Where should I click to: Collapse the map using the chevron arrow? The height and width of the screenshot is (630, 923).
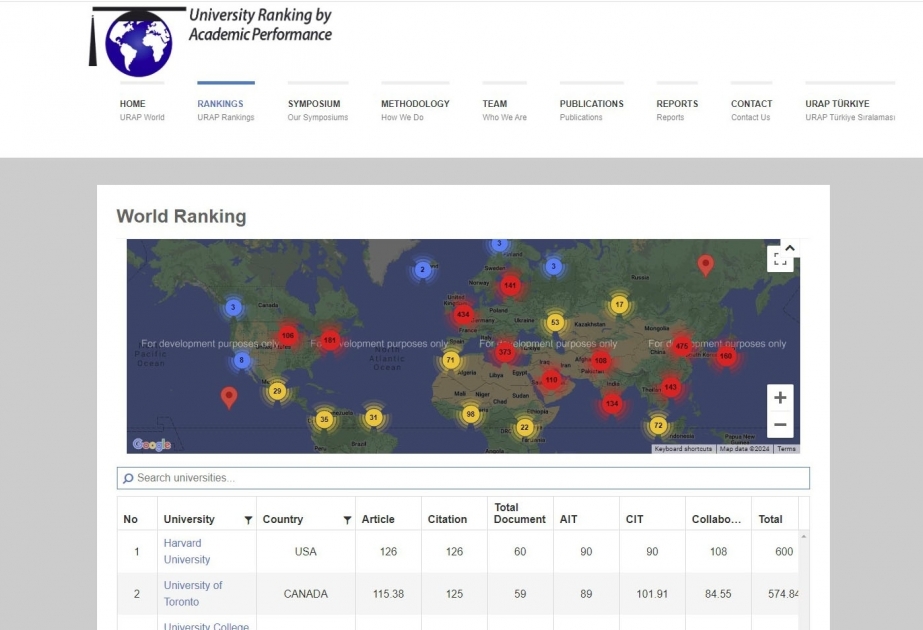(x=790, y=248)
